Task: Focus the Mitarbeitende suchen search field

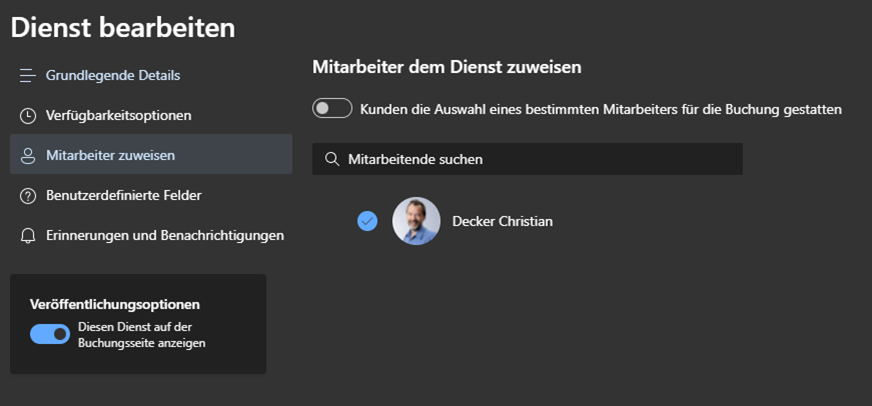Action: pos(527,159)
